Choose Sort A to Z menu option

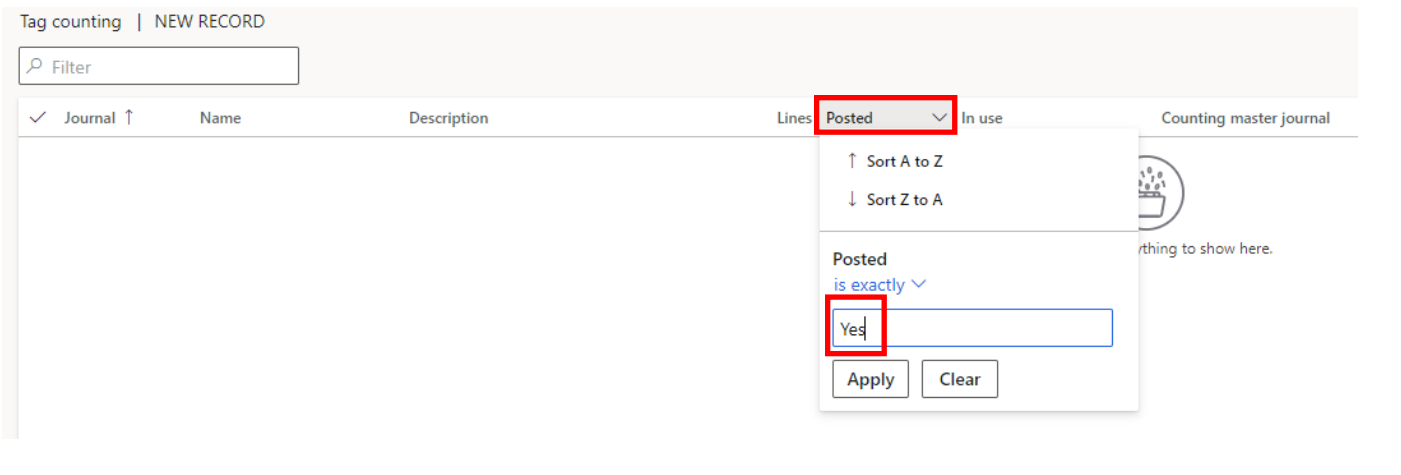click(x=904, y=161)
